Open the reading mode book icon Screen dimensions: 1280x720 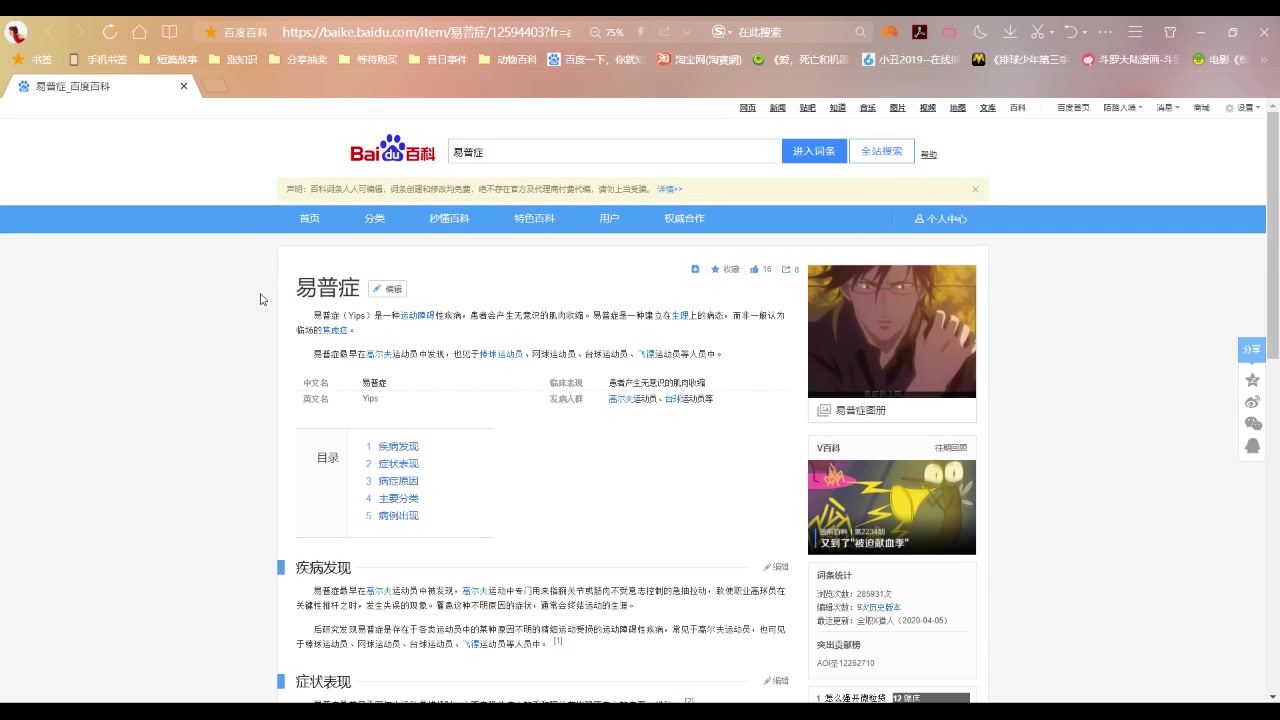170,32
